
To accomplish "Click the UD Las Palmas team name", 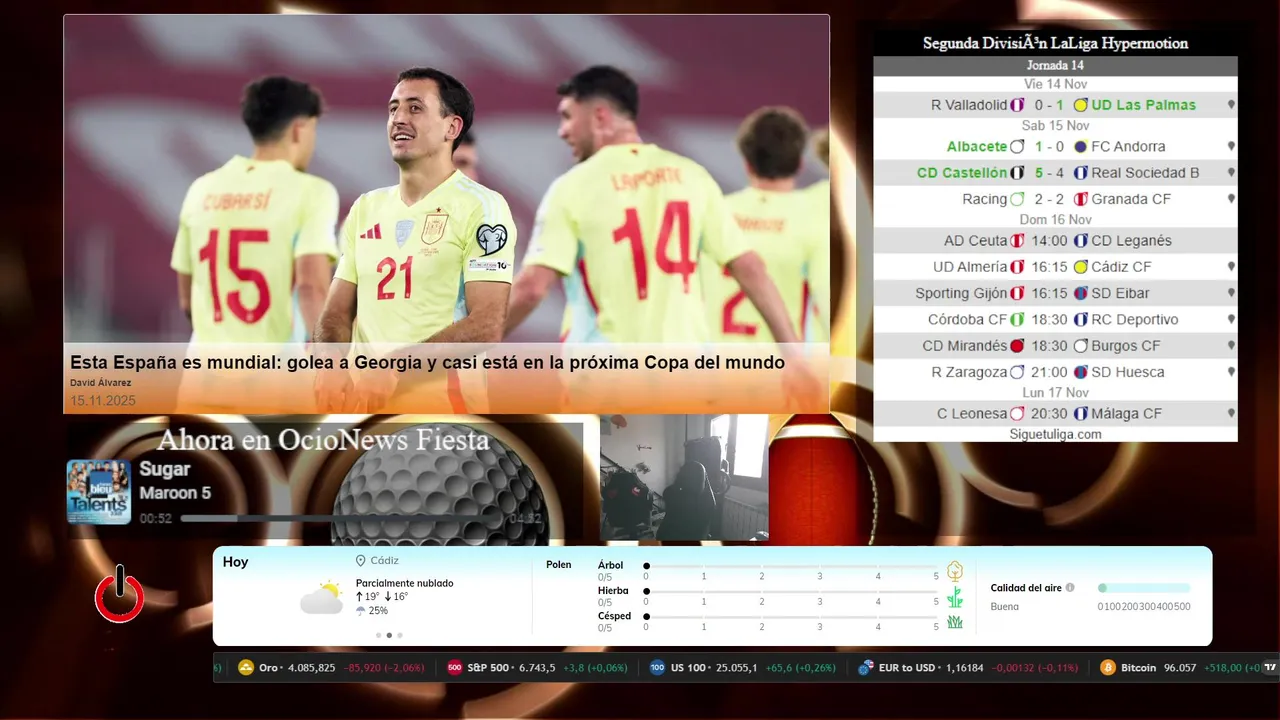I will pos(1143,105).
